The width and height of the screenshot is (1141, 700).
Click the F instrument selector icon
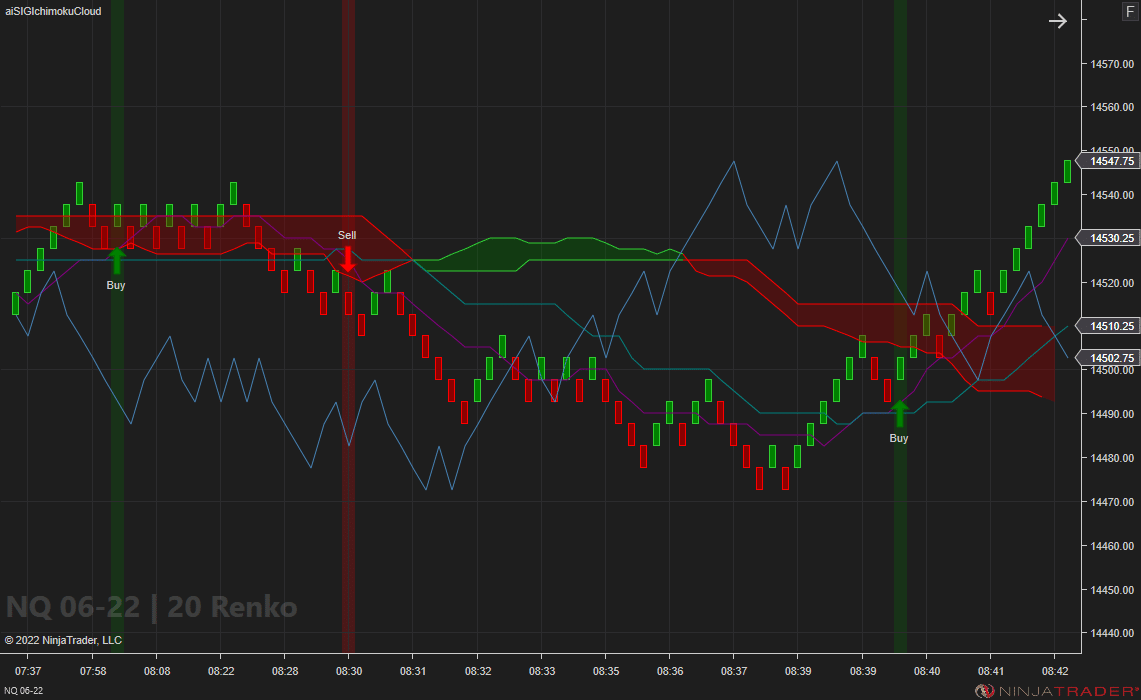pyautogui.click(x=1131, y=11)
